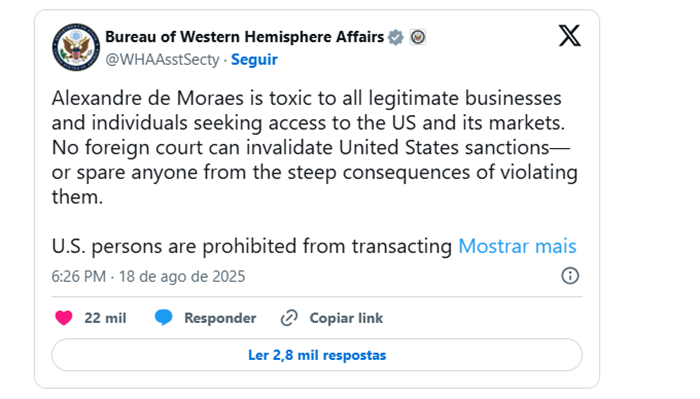Open the X logo link

pos(570,36)
